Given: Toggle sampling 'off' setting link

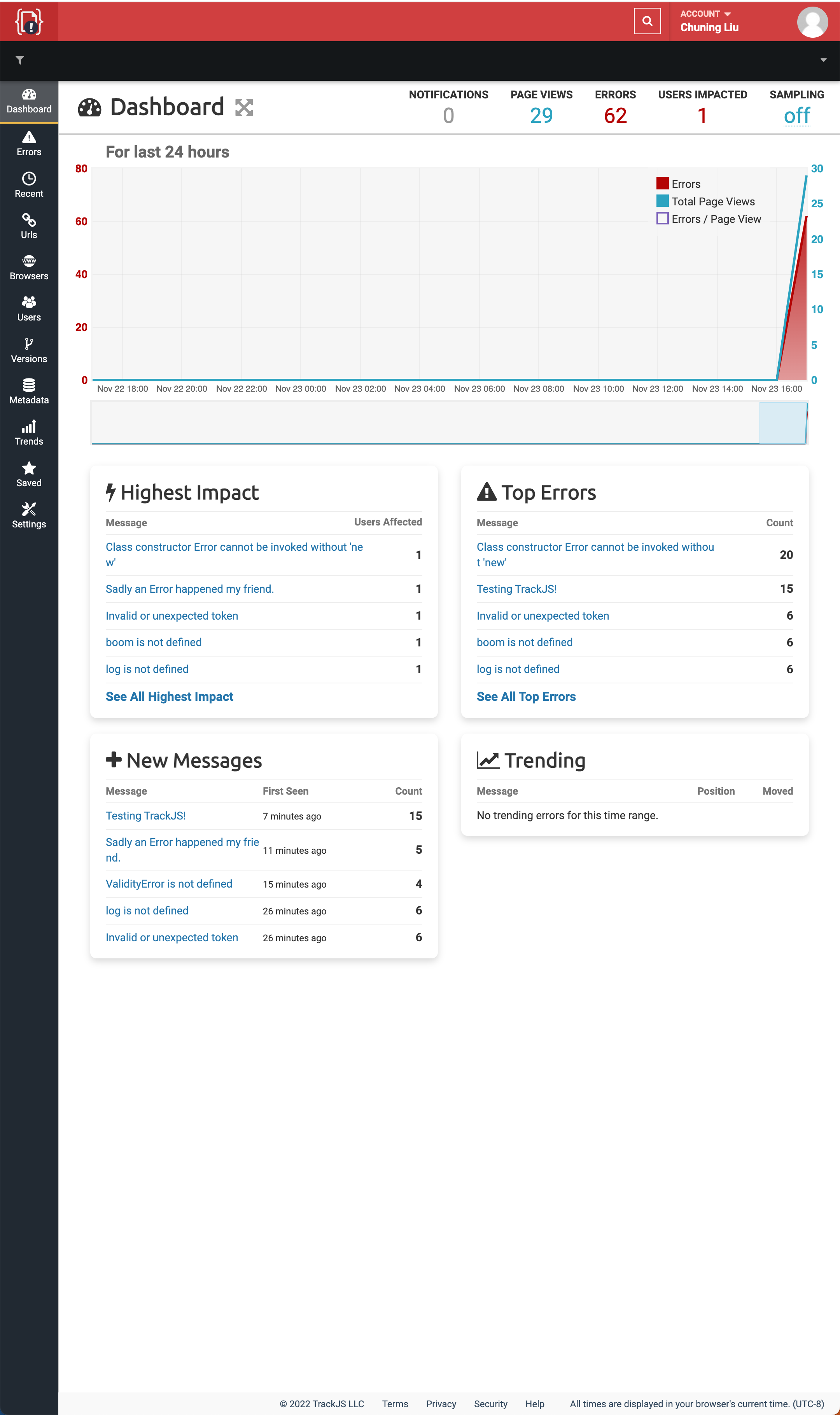Looking at the screenshot, I should pos(796,116).
